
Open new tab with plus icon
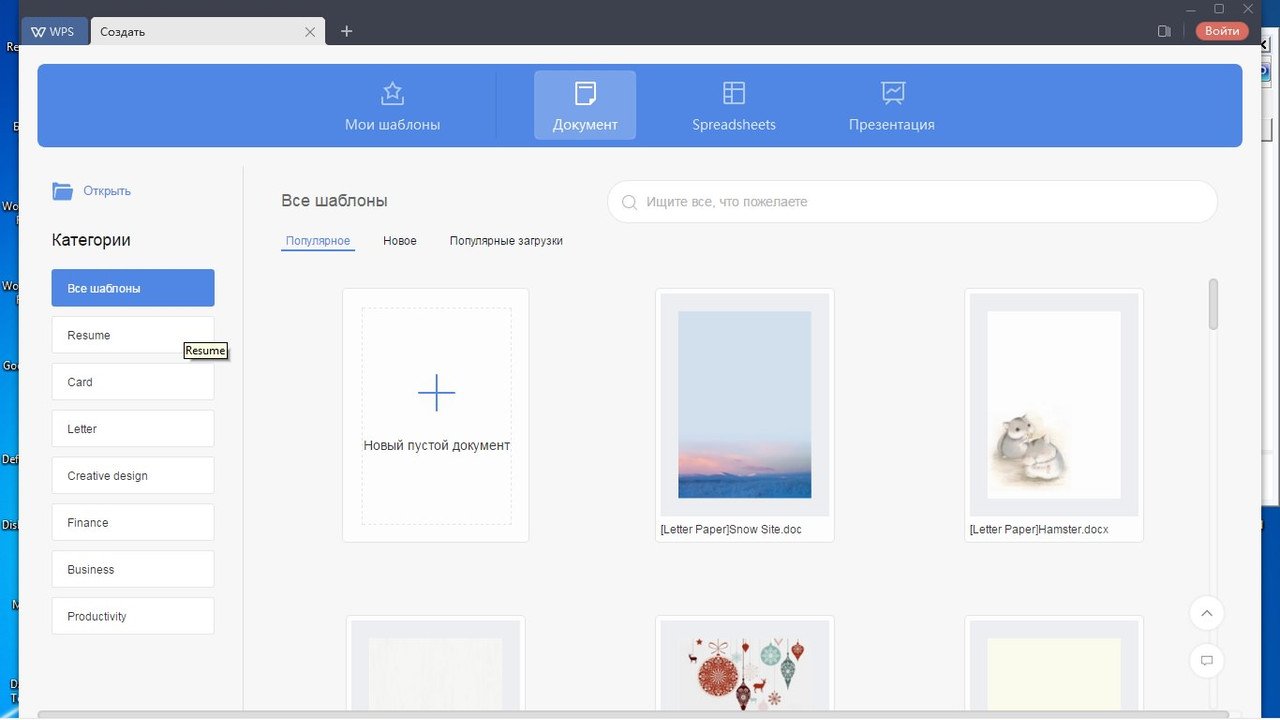(346, 31)
